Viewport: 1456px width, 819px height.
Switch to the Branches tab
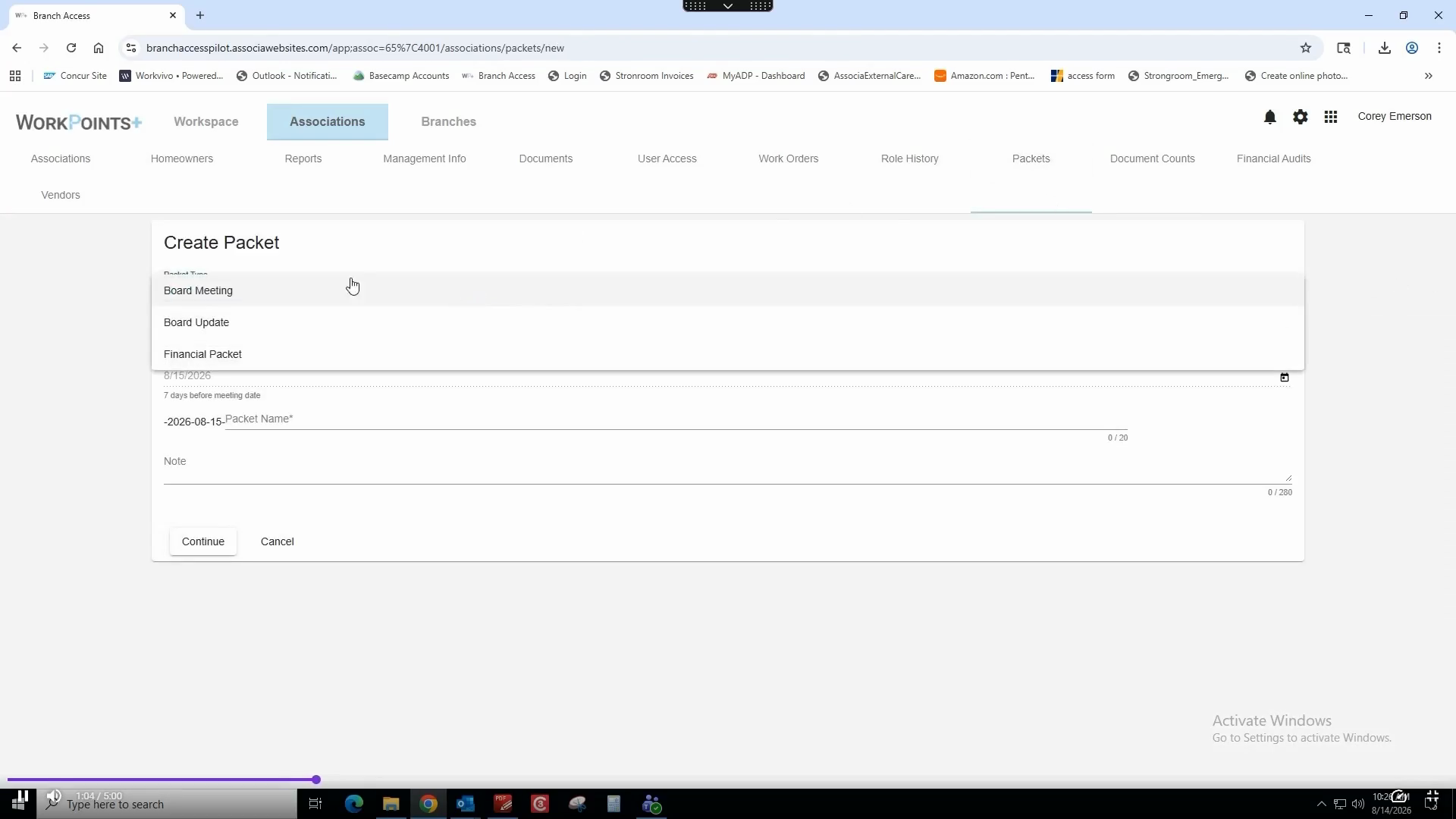[449, 122]
